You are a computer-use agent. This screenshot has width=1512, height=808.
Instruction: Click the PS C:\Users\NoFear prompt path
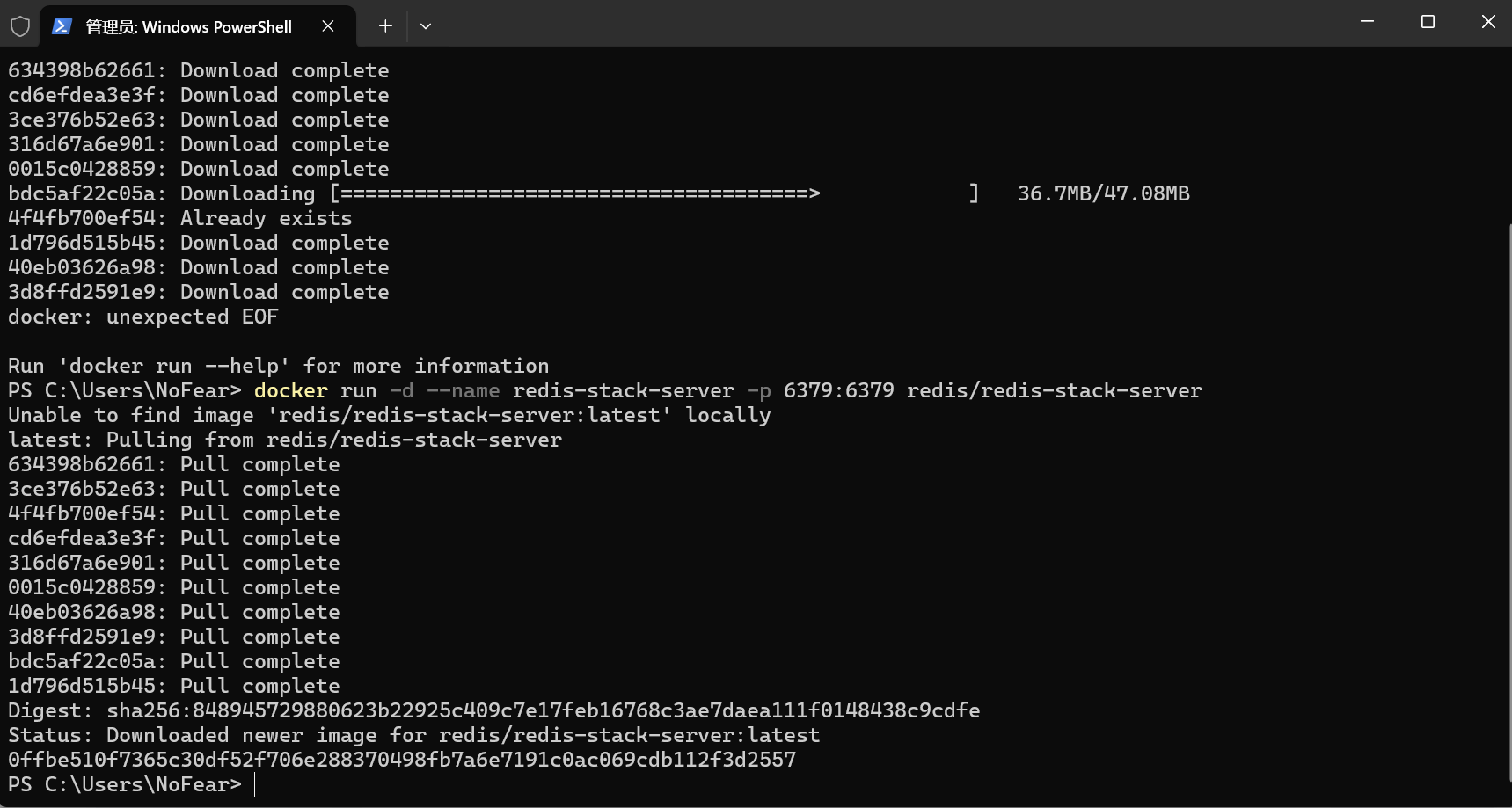pos(123,784)
